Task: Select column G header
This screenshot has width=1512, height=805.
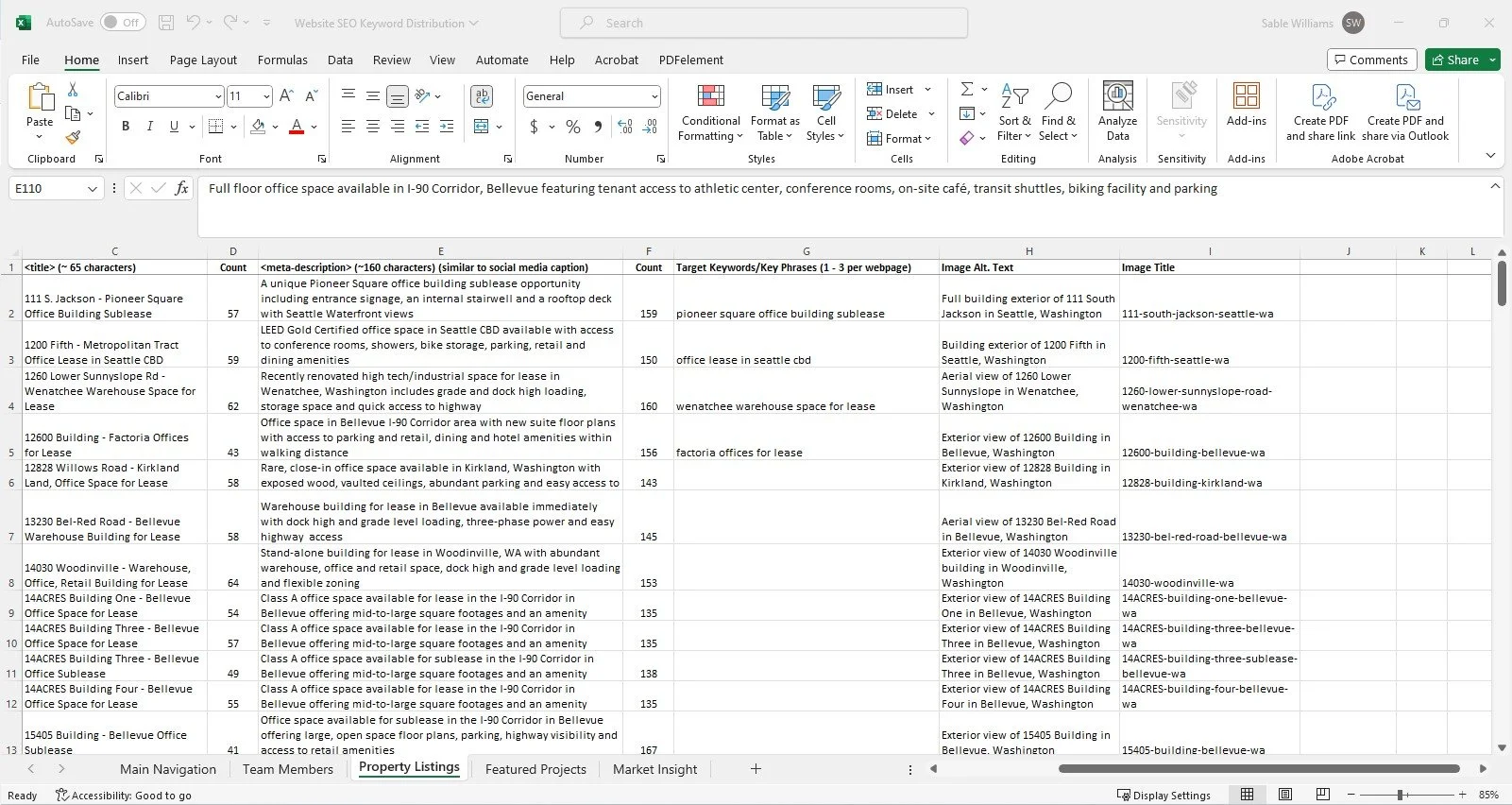Action: pos(806,251)
